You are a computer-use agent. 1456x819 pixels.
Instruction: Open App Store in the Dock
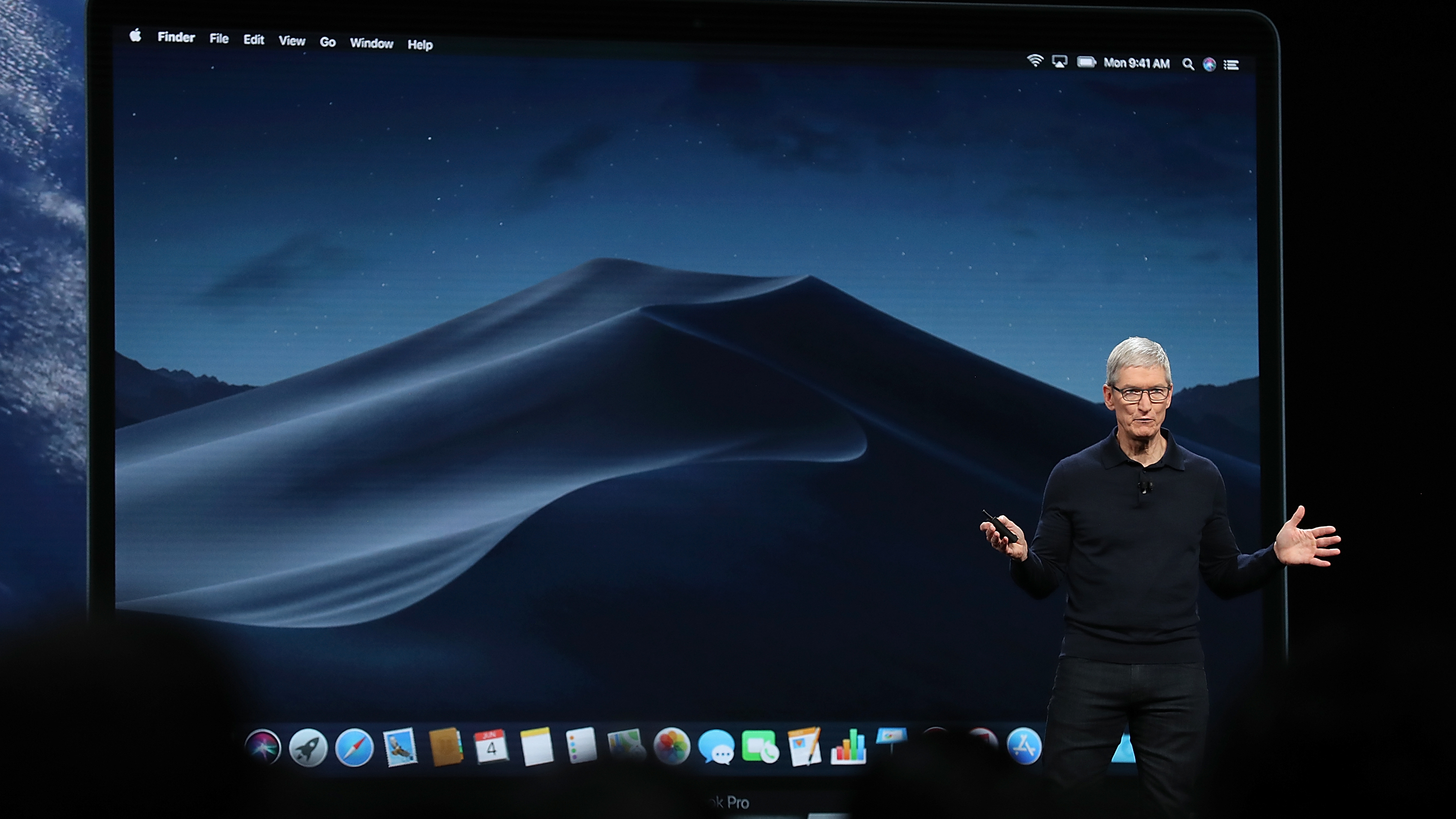pyautogui.click(x=1024, y=746)
